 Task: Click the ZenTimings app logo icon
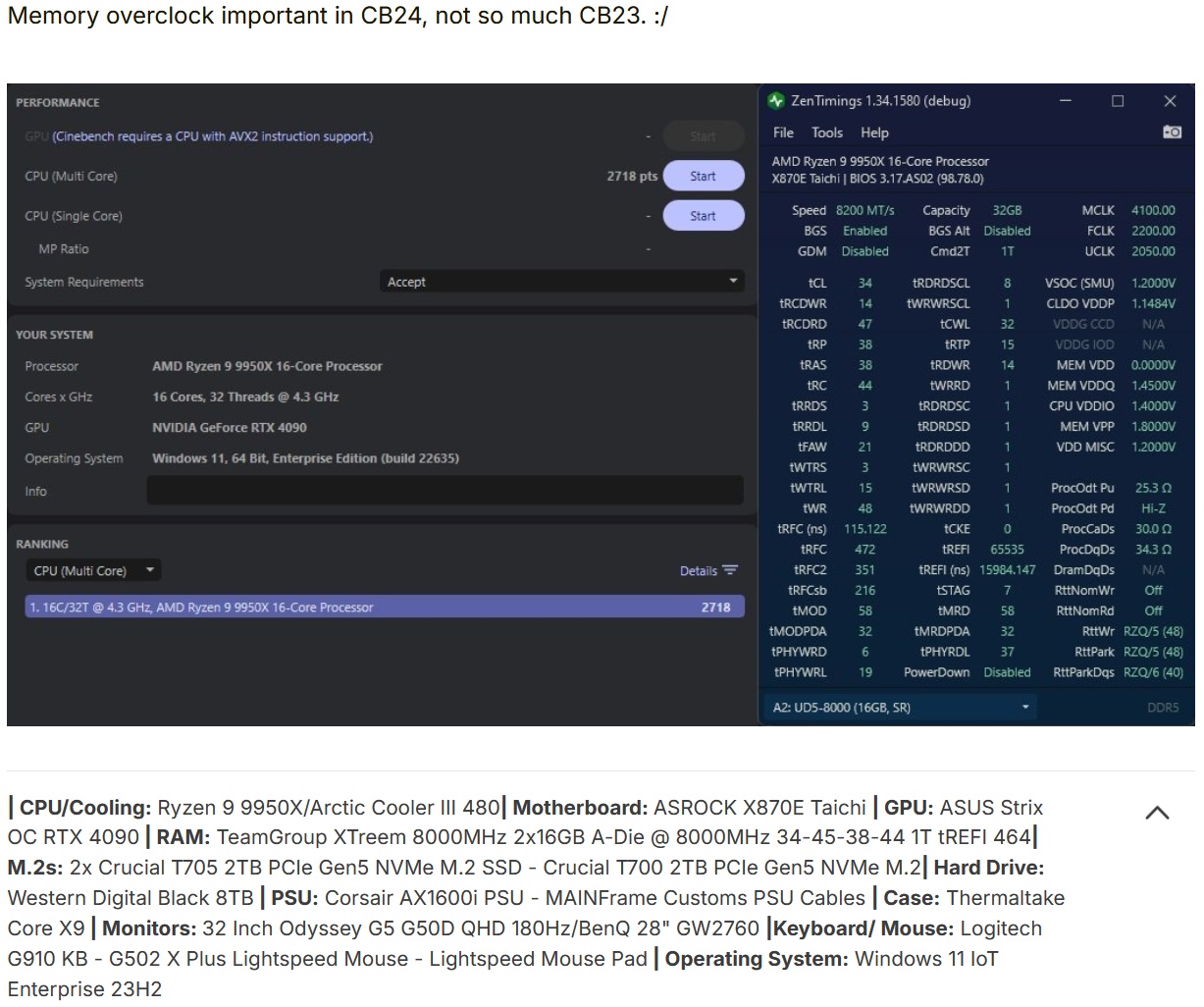click(776, 100)
